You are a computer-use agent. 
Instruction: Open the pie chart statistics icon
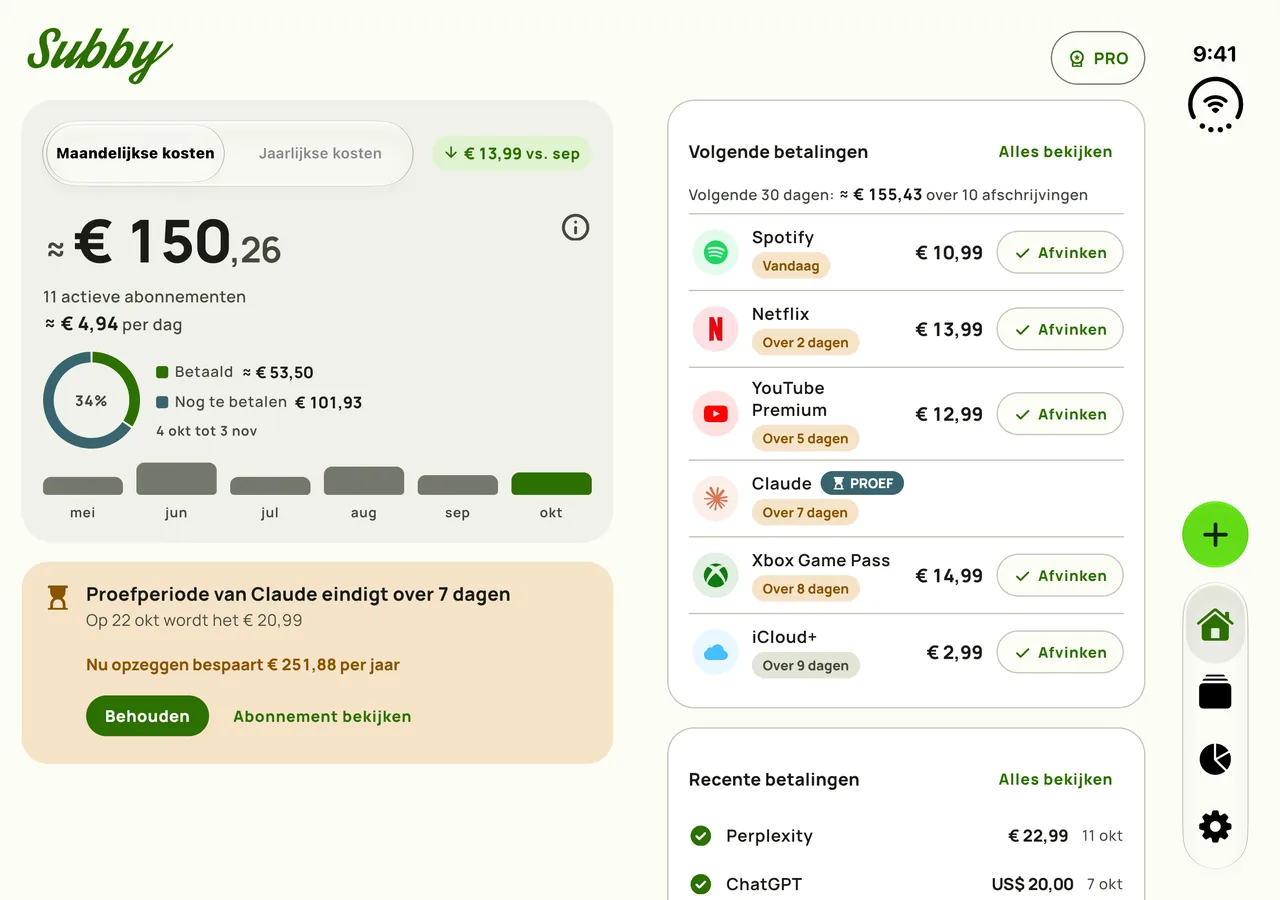[x=1215, y=759]
